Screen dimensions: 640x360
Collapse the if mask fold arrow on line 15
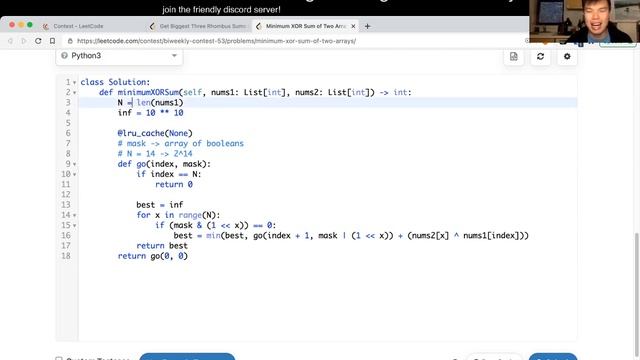[x=74, y=225]
